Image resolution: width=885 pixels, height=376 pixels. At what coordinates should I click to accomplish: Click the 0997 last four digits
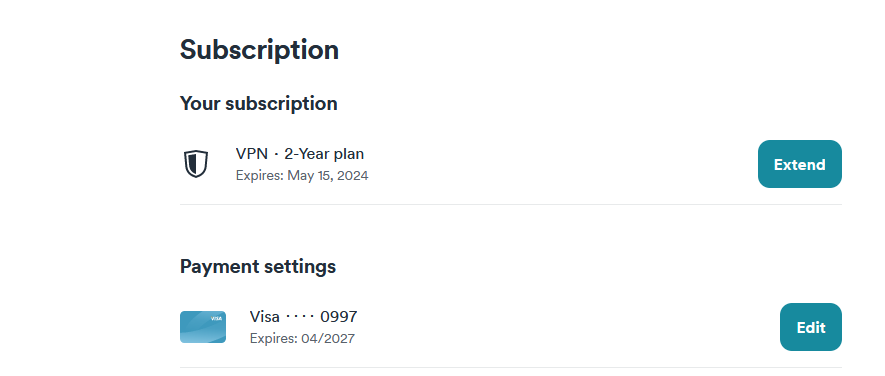point(339,317)
